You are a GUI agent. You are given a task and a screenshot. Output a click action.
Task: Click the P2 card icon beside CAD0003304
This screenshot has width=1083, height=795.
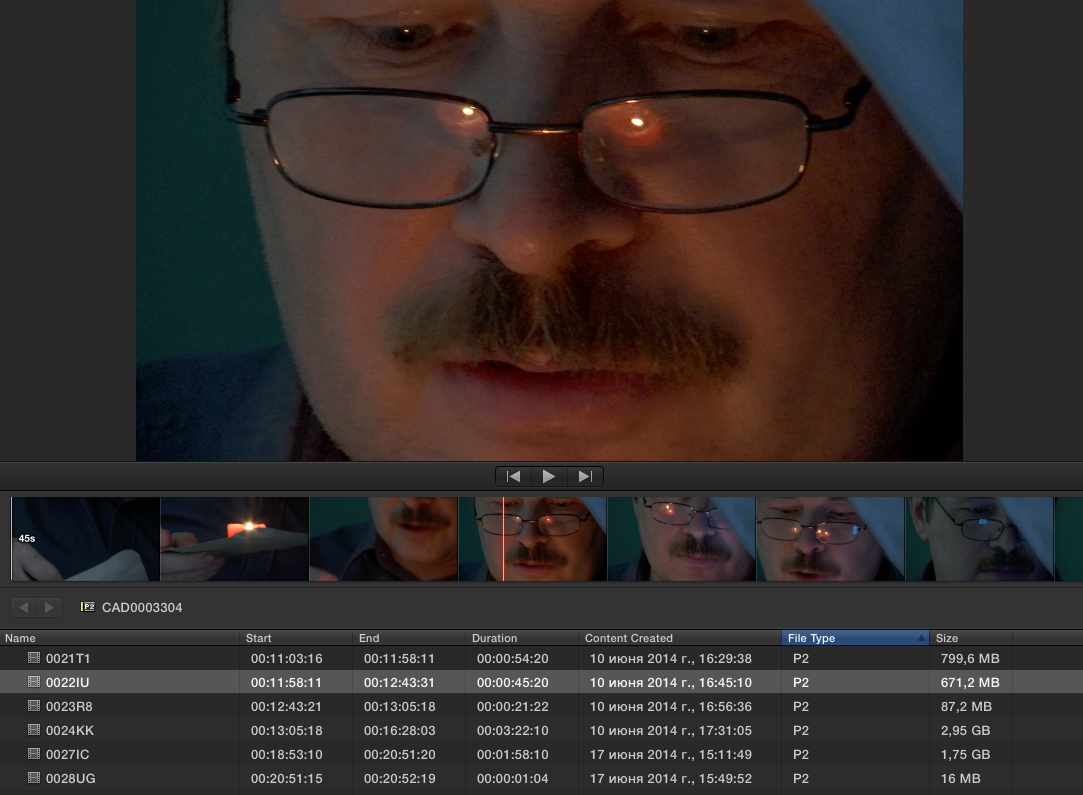click(88, 606)
